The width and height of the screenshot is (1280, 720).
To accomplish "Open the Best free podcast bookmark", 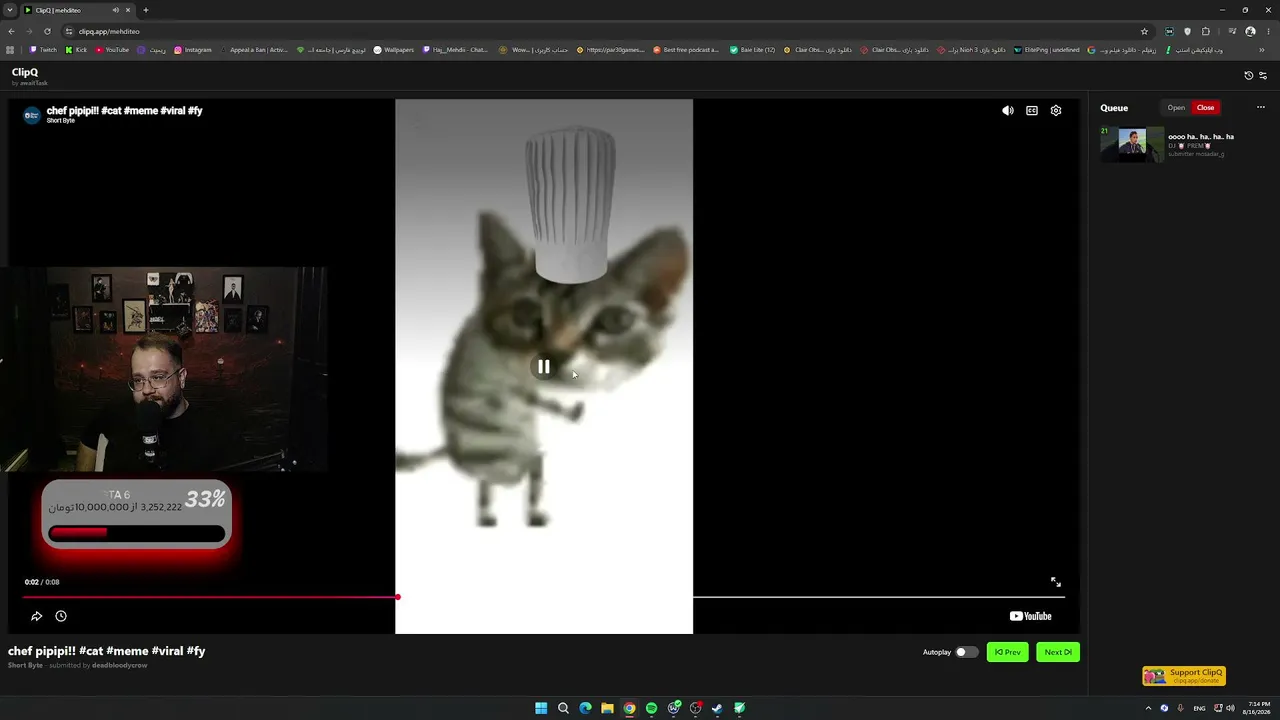I will coord(686,50).
